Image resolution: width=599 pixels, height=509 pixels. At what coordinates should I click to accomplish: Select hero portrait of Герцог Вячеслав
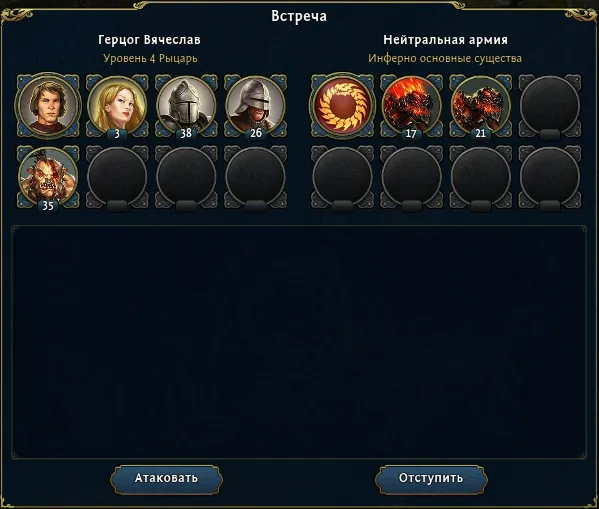48,105
